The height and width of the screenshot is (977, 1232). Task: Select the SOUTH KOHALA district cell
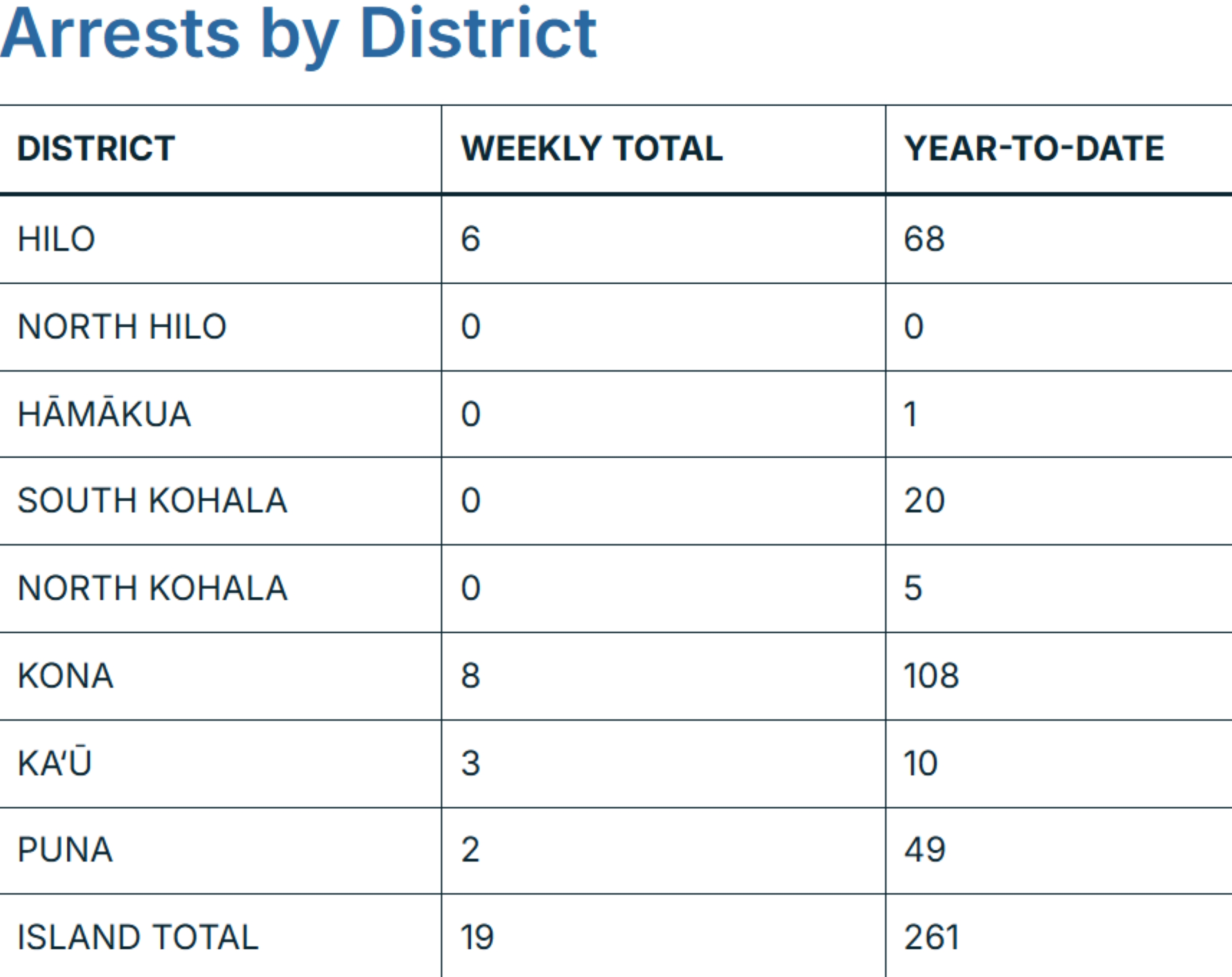click(152, 500)
